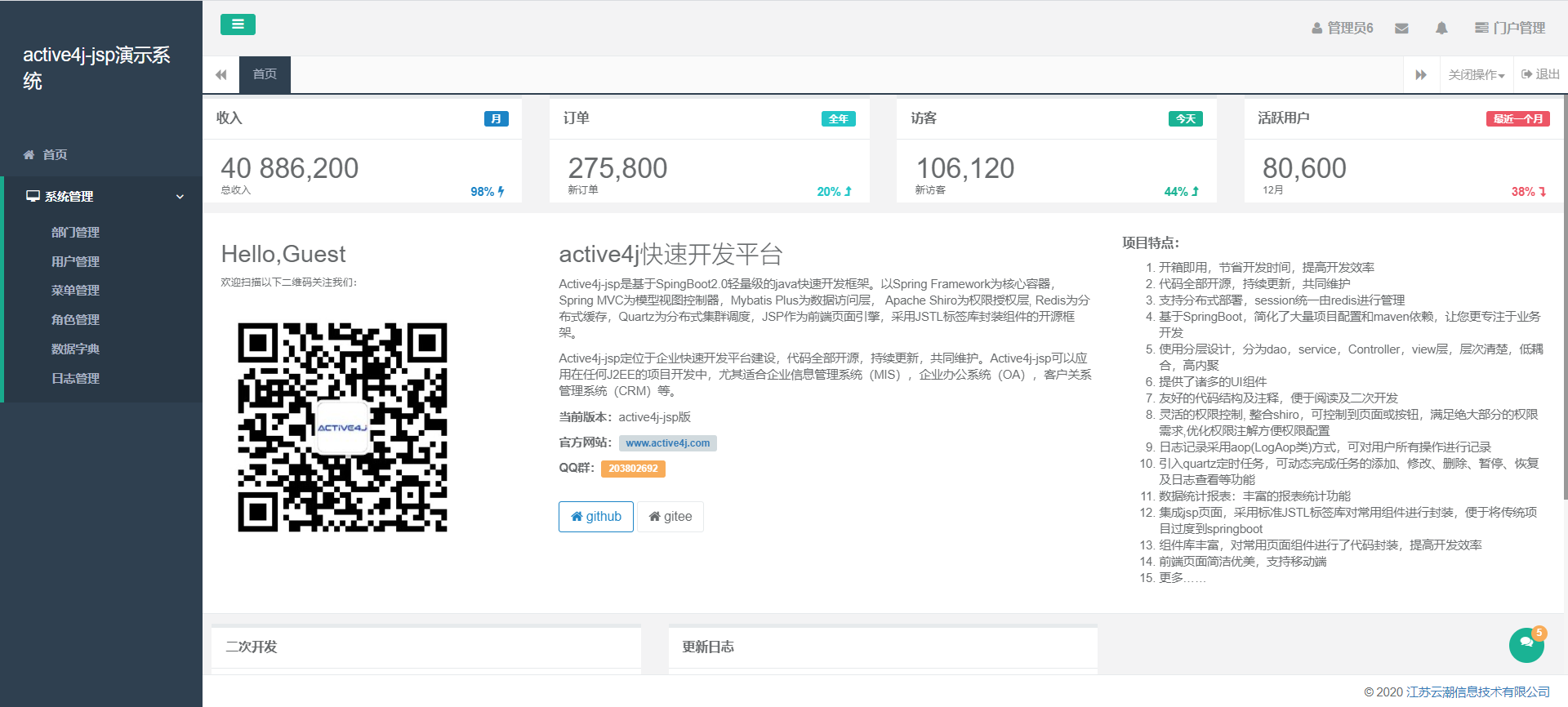Image resolution: width=1568 pixels, height=707 pixels.
Task: Open 用户管理 in the sidebar
Action: click(x=75, y=262)
